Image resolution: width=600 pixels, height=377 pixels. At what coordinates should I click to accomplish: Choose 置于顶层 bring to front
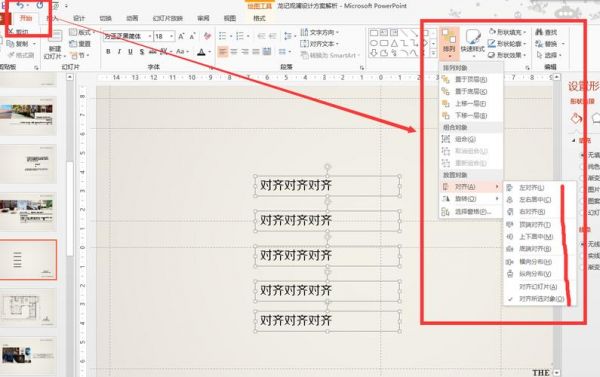point(471,80)
